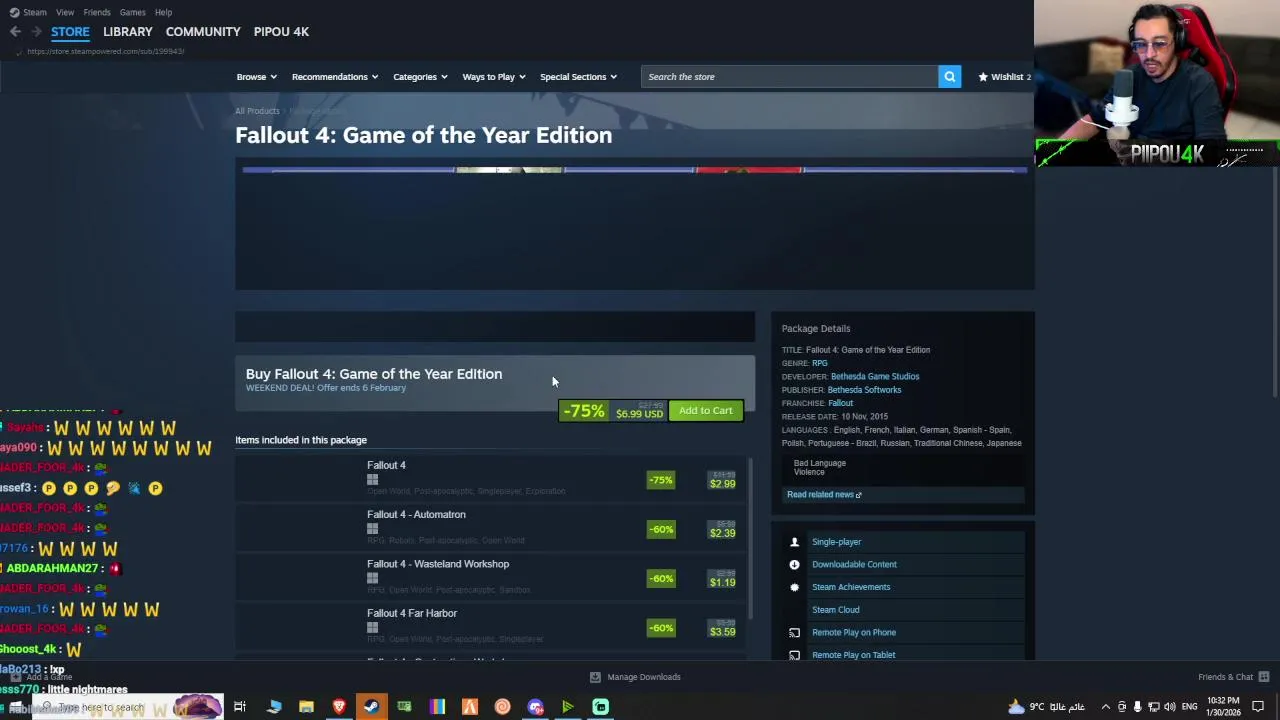Click the green play-arrow taskbar icon

click(x=567, y=707)
